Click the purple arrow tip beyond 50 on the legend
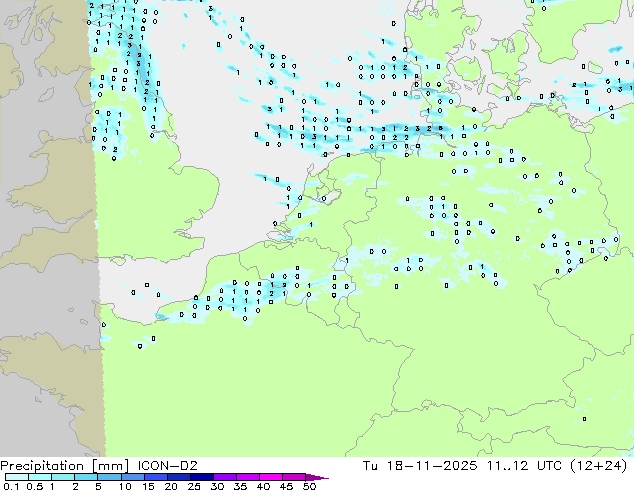This screenshot has width=634, height=490. click(x=317, y=477)
